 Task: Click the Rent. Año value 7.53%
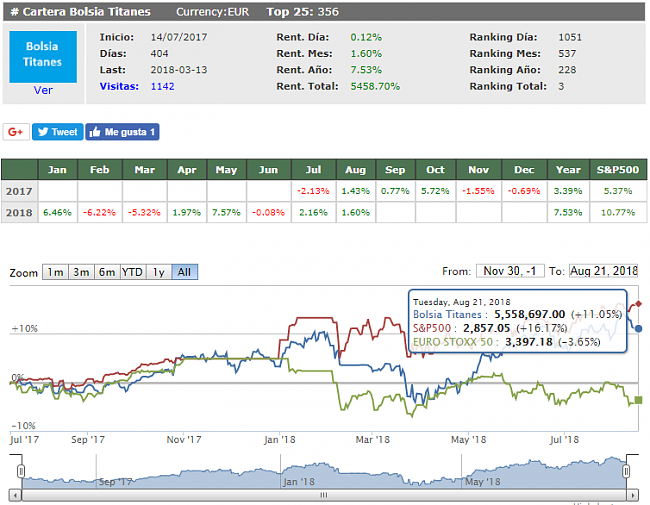[366, 70]
